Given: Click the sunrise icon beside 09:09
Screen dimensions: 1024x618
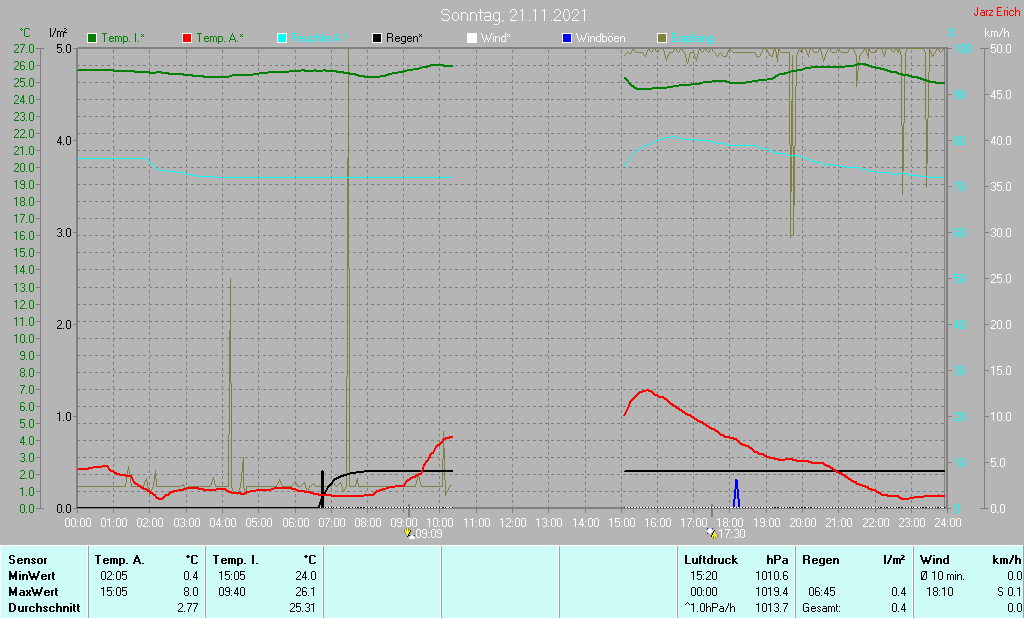Looking at the screenshot, I should [409, 534].
